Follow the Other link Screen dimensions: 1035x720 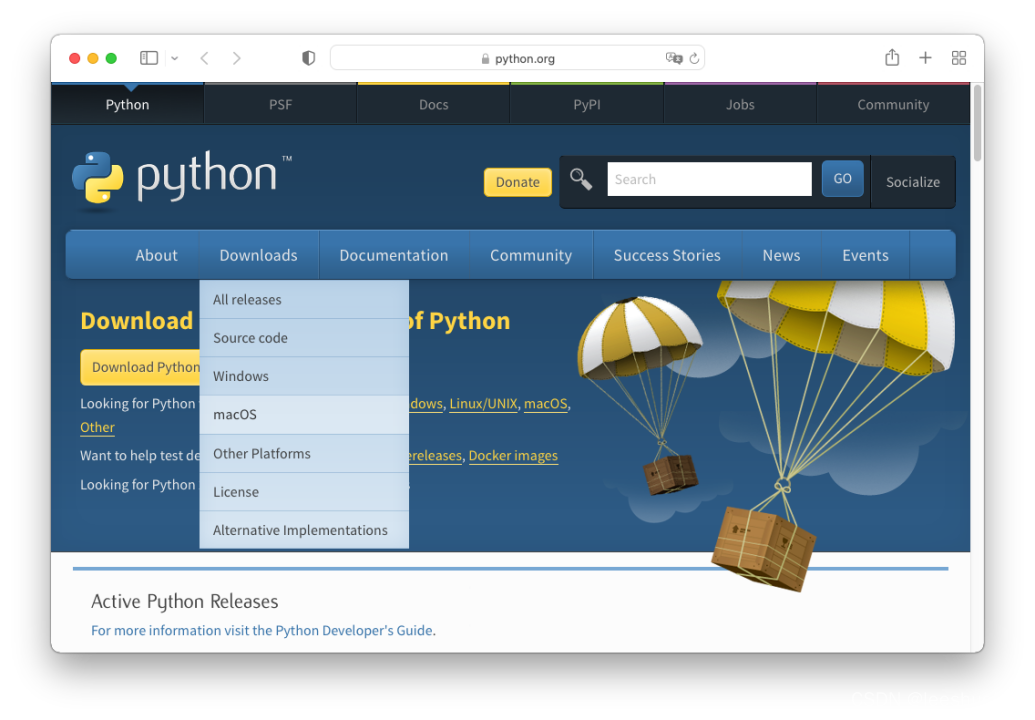click(x=98, y=427)
